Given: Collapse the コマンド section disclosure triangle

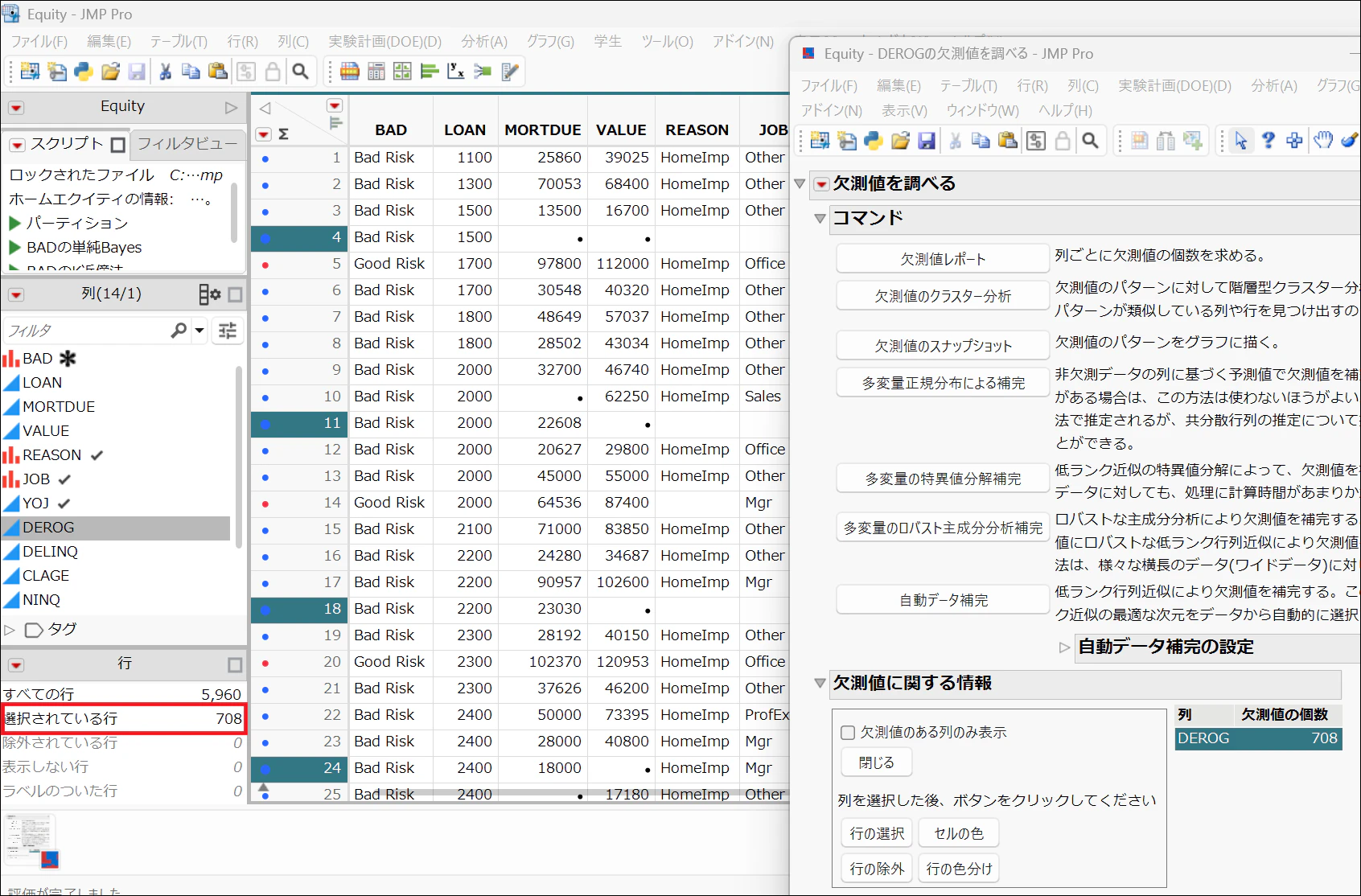Looking at the screenshot, I should tap(820, 218).
